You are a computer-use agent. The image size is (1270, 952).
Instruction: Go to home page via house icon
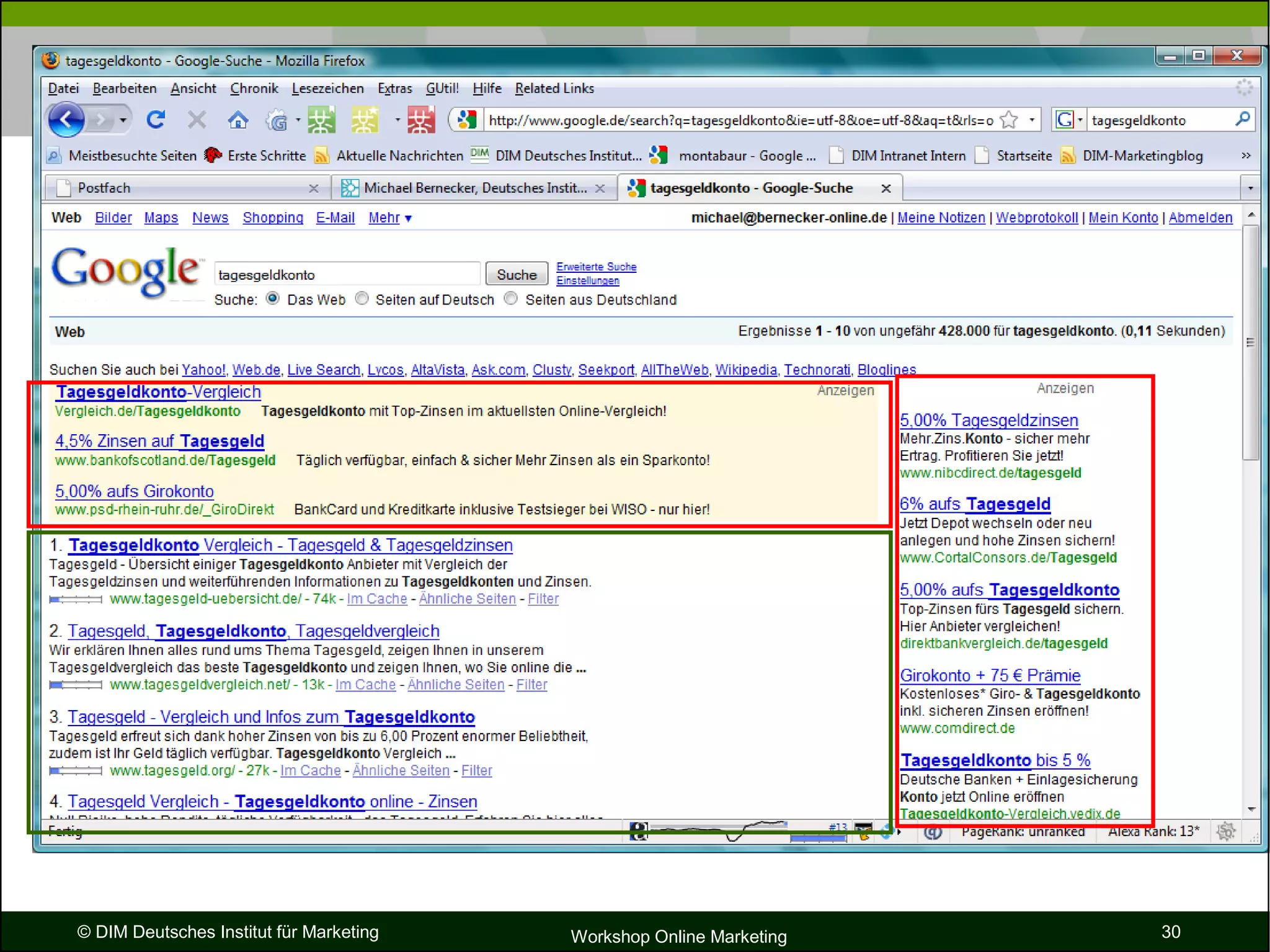[x=238, y=120]
